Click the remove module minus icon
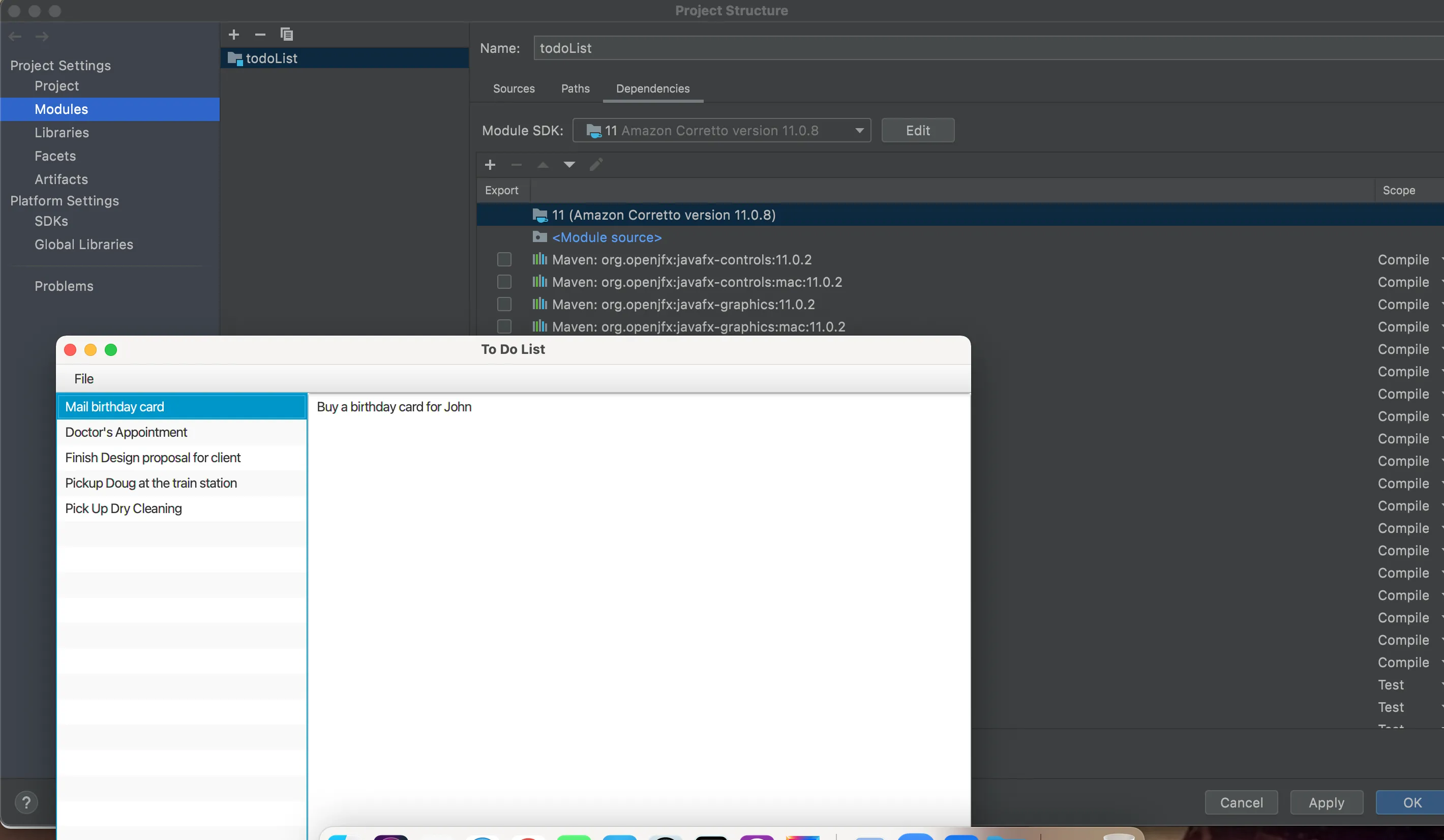This screenshot has width=1444, height=840. (260, 35)
